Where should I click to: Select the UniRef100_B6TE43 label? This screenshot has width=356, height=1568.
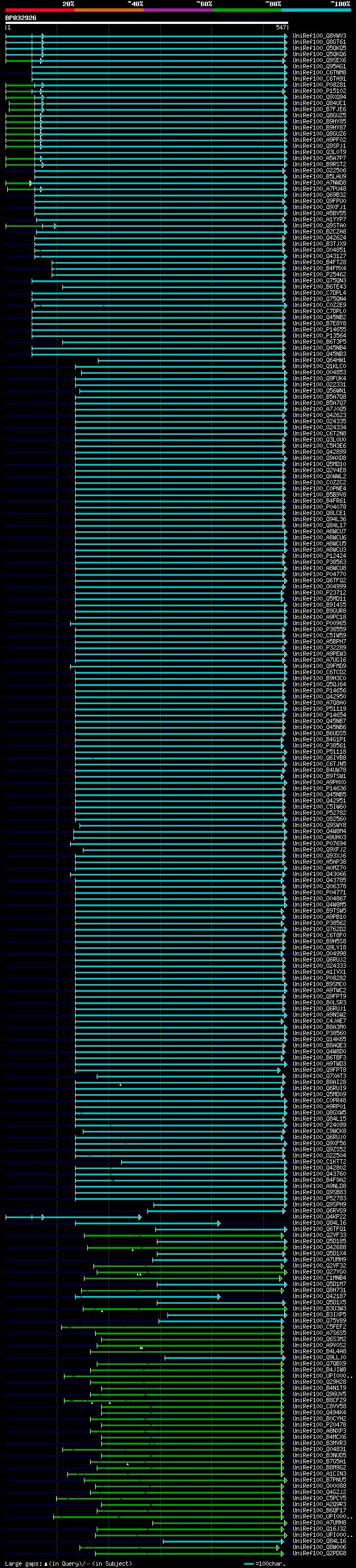319,288
